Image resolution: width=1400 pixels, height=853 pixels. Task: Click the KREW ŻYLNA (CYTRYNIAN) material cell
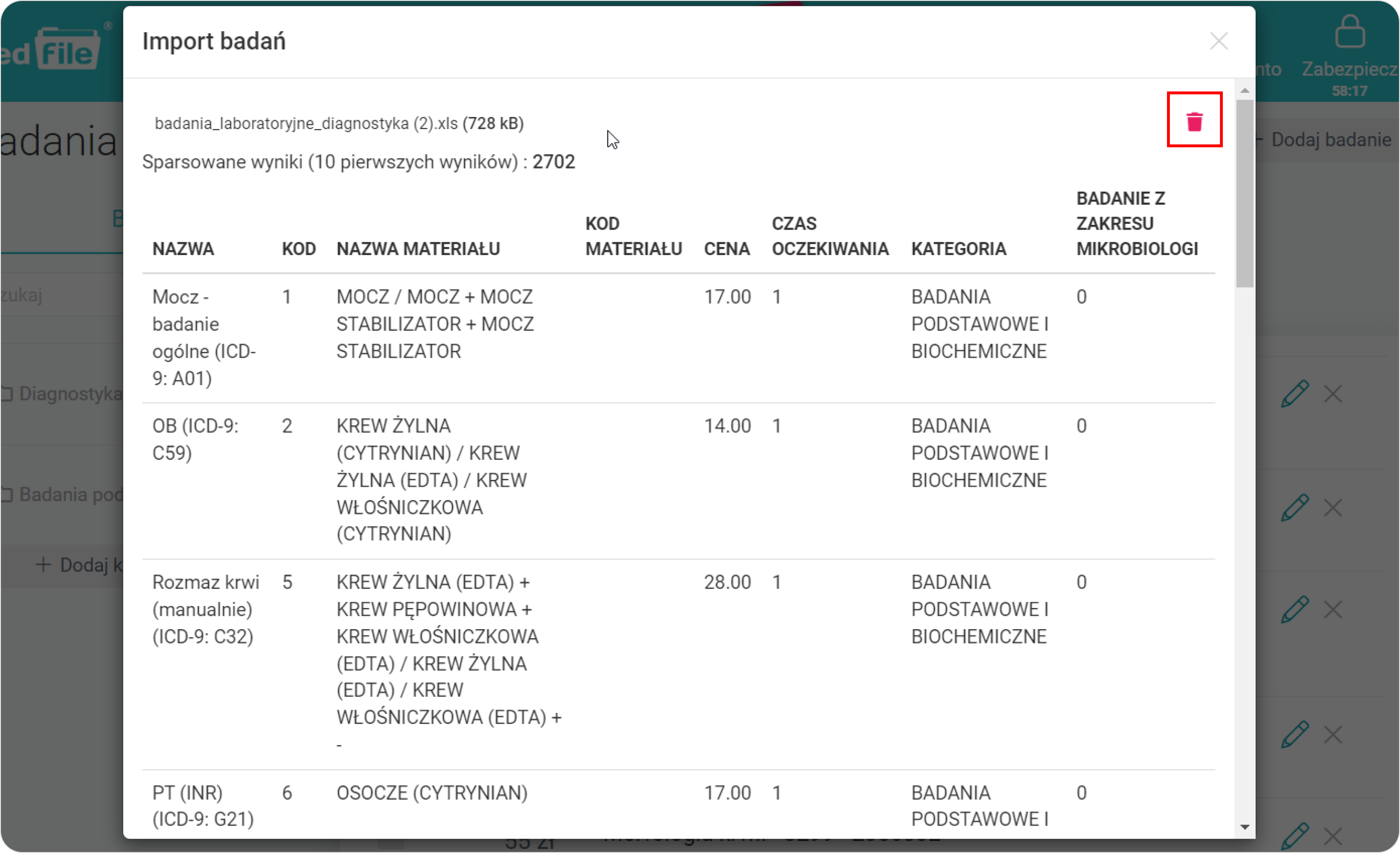pyautogui.click(x=431, y=479)
